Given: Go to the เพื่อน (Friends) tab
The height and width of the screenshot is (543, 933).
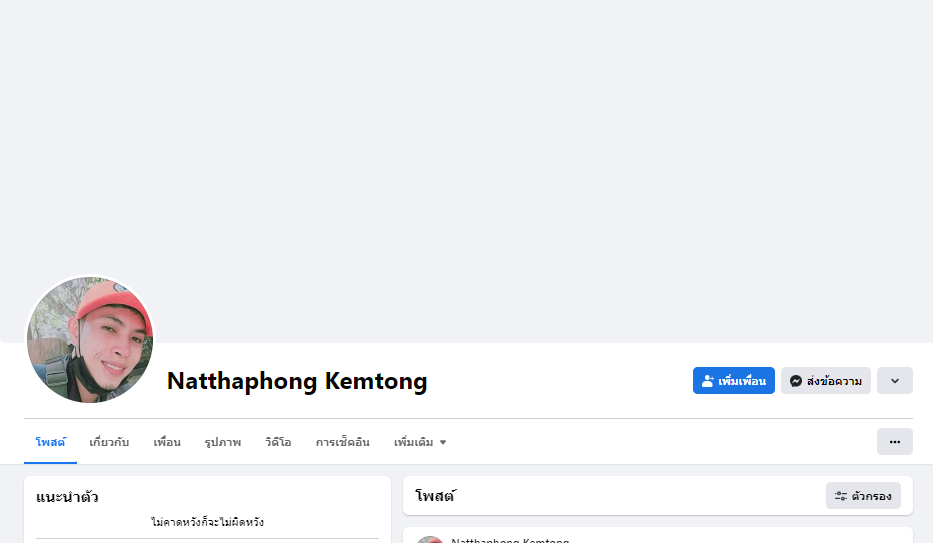Looking at the screenshot, I should 167,442.
